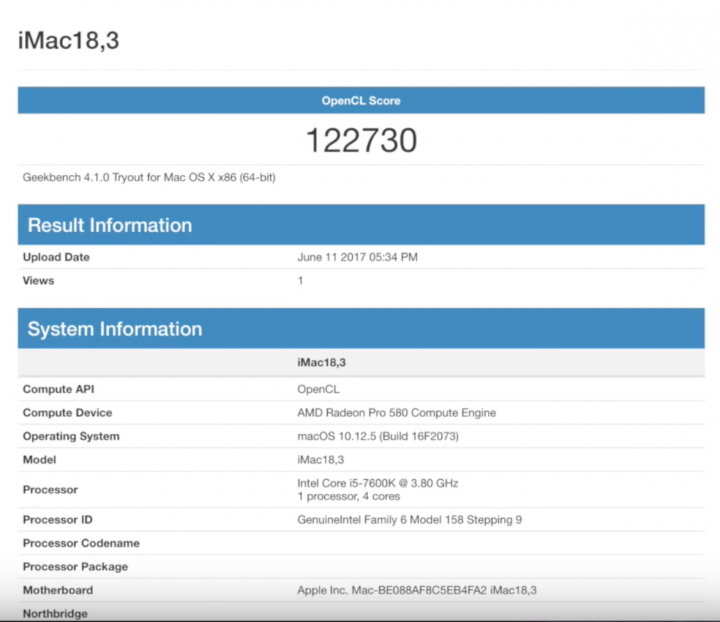Screen dimensions: 720x622
Task: Click the Processor Codename label
Action: 81,543
